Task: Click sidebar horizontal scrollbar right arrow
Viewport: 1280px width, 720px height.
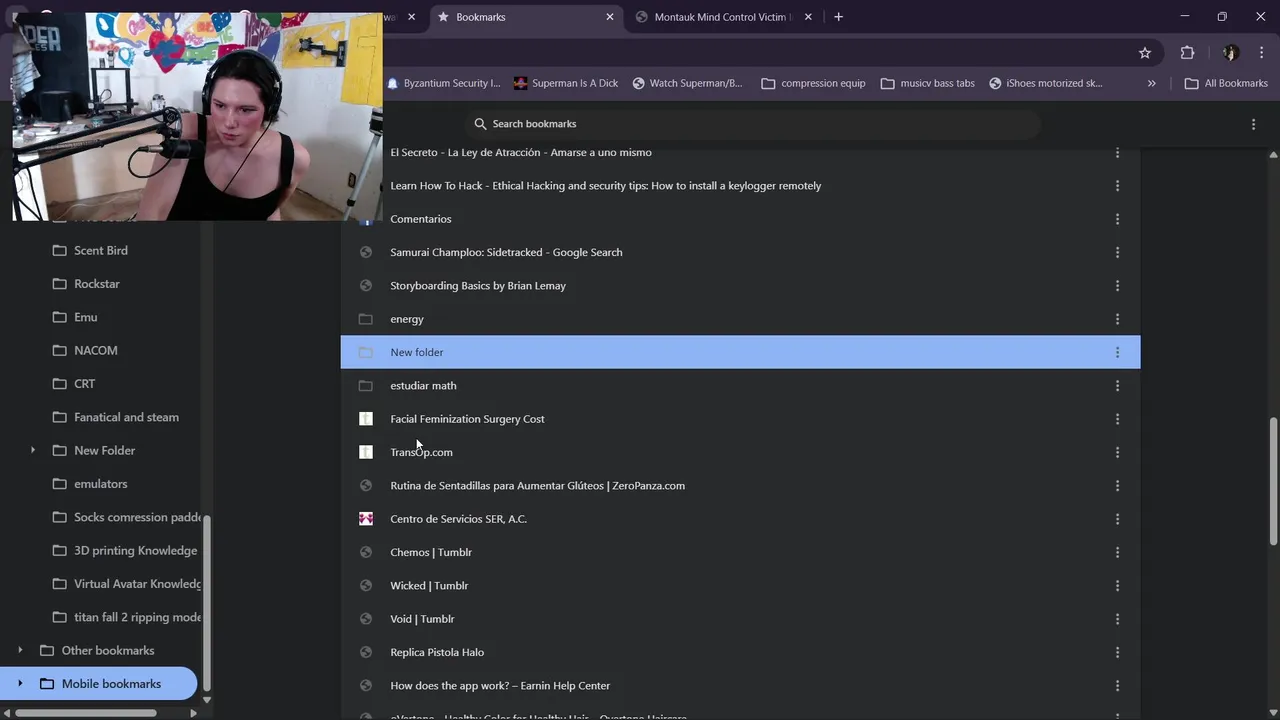Action: [x=193, y=713]
